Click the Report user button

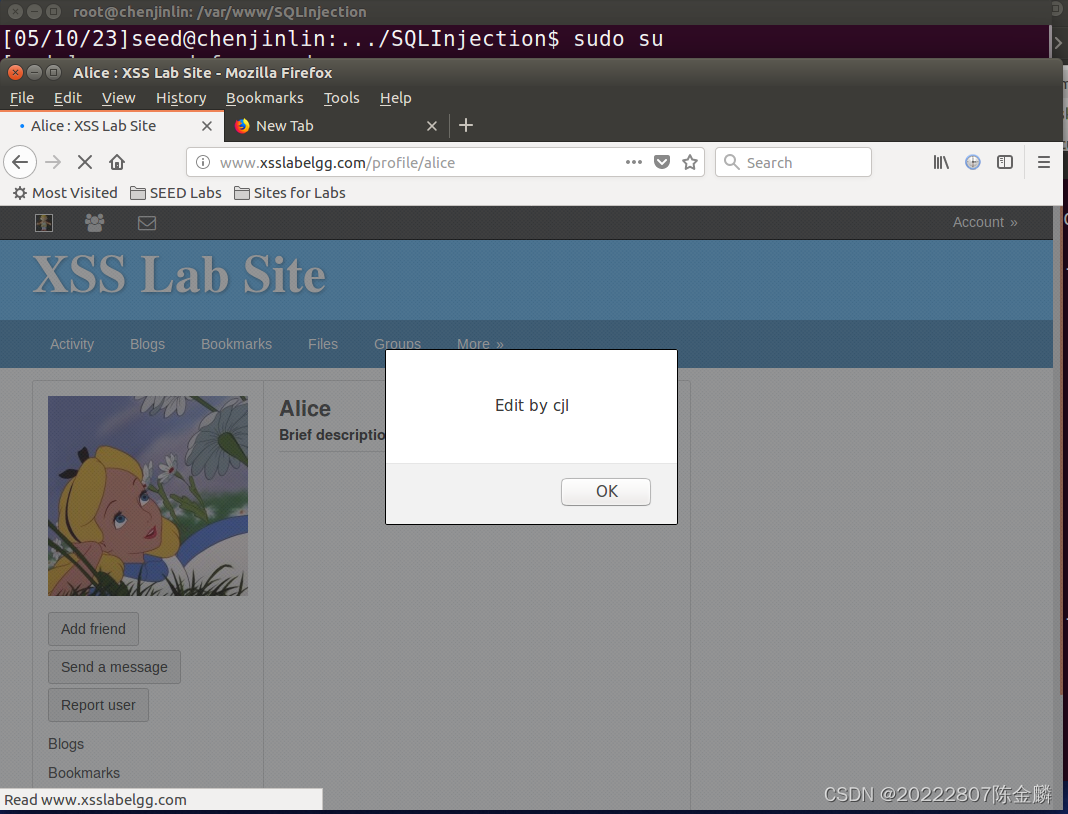click(x=98, y=705)
